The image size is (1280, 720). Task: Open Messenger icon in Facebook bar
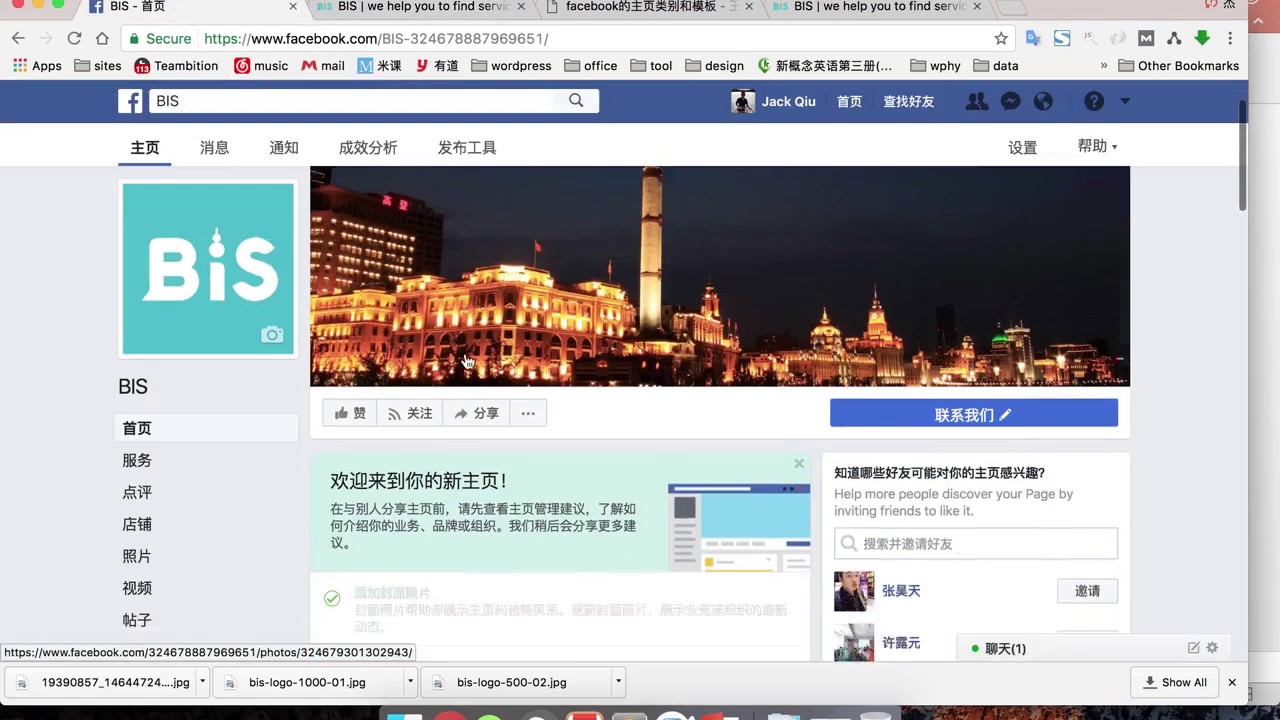pyautogui.click(x=1011, y=101)
